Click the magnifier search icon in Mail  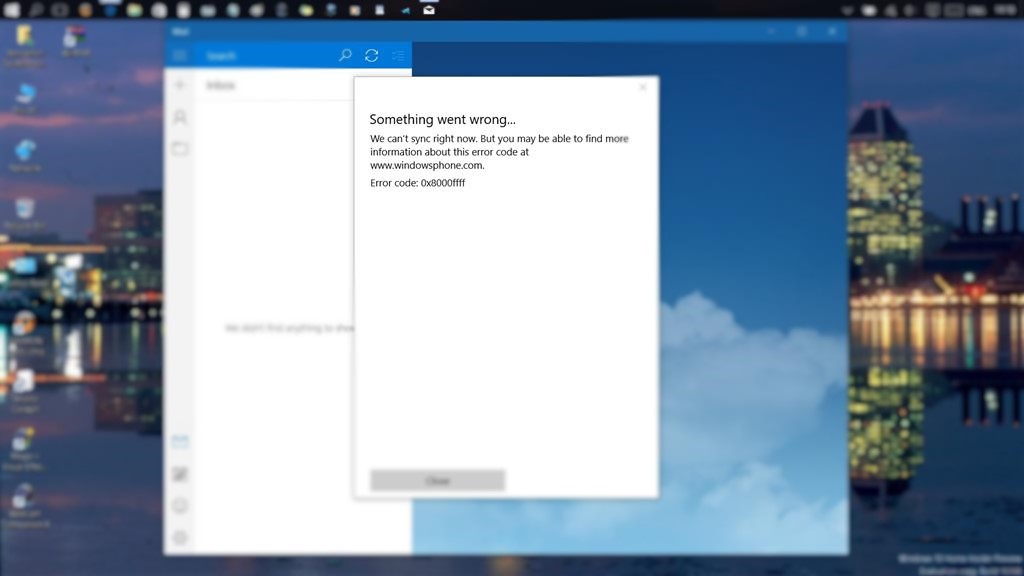click(x=345, y=56)
